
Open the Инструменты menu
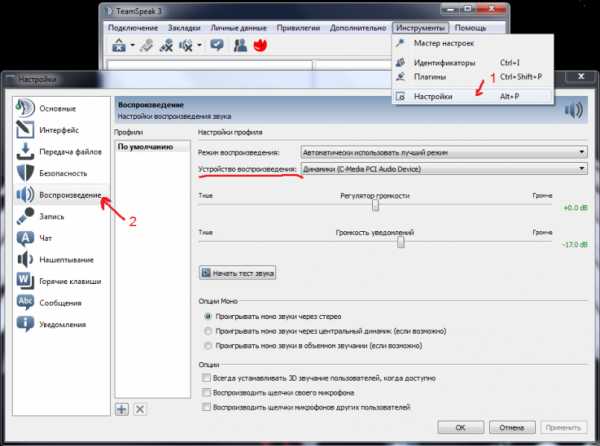[x=420, y=28]
